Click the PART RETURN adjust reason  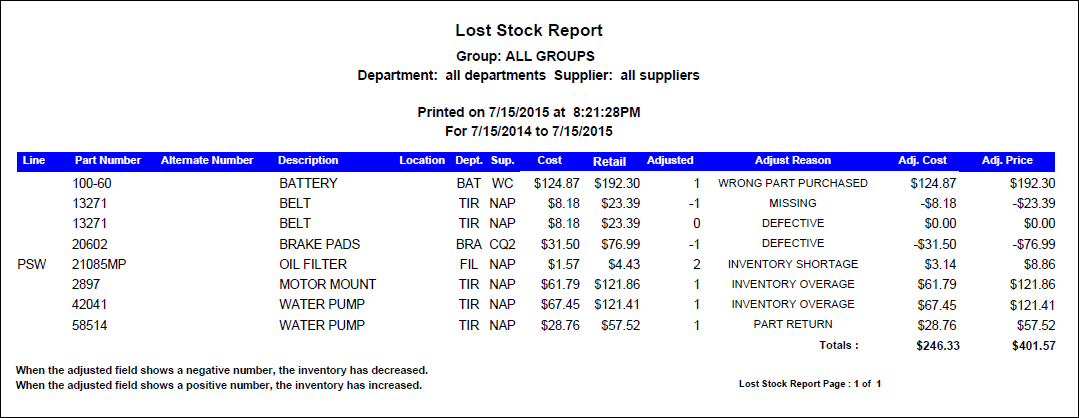point(793,324)
